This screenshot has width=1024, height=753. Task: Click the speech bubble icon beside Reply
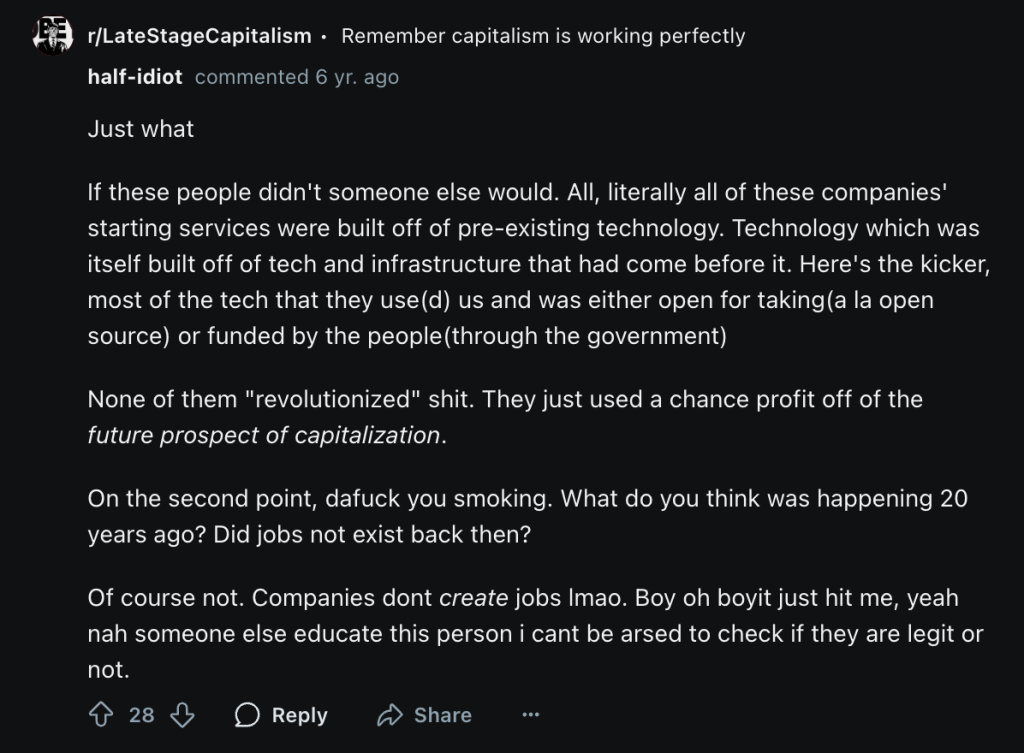coord(247,714)
